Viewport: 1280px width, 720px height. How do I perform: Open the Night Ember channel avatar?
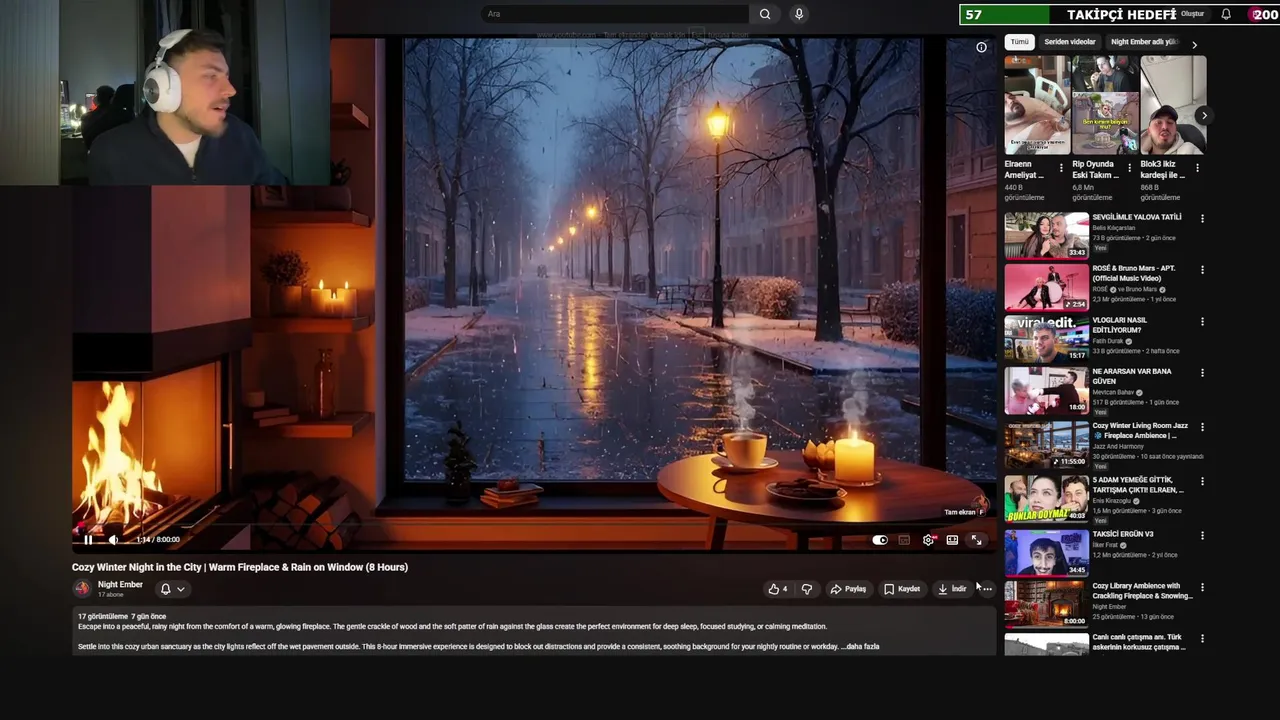[82, 589]
